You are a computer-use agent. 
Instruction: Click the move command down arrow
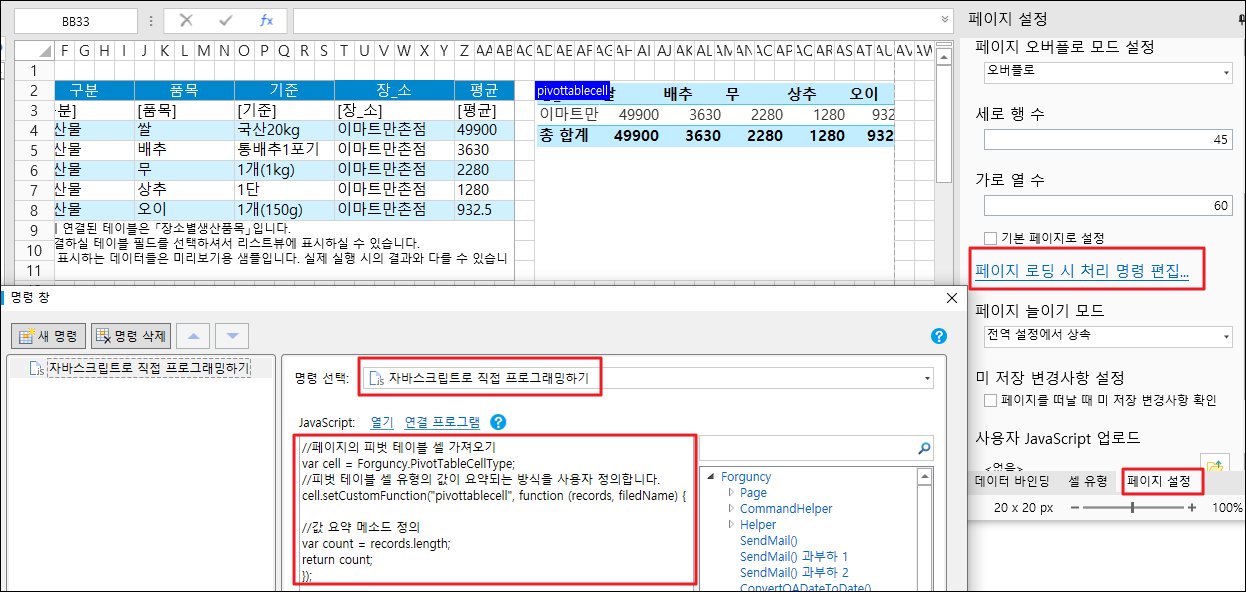click(232, 336)
